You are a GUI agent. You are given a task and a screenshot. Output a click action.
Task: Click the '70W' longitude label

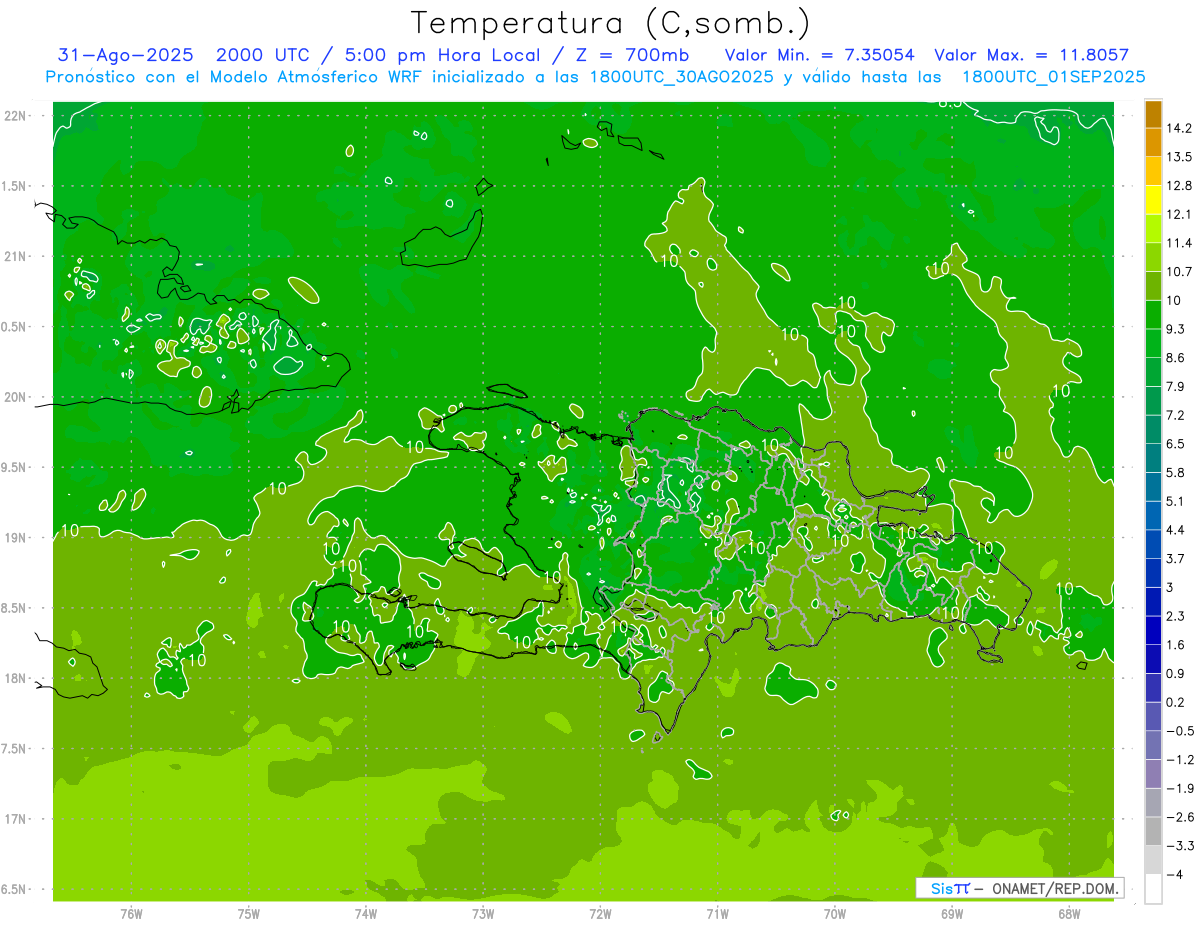tap(835, 914)
